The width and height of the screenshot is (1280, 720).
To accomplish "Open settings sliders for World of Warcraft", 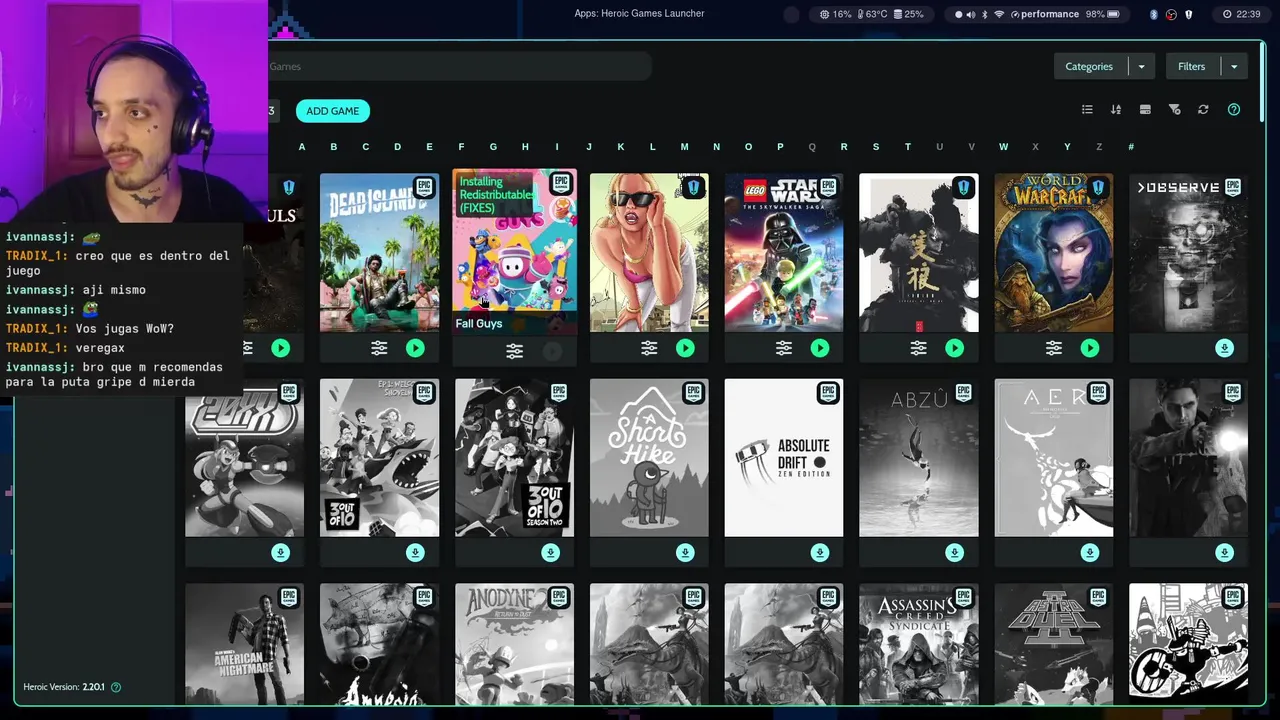I will click(1054, 348).
